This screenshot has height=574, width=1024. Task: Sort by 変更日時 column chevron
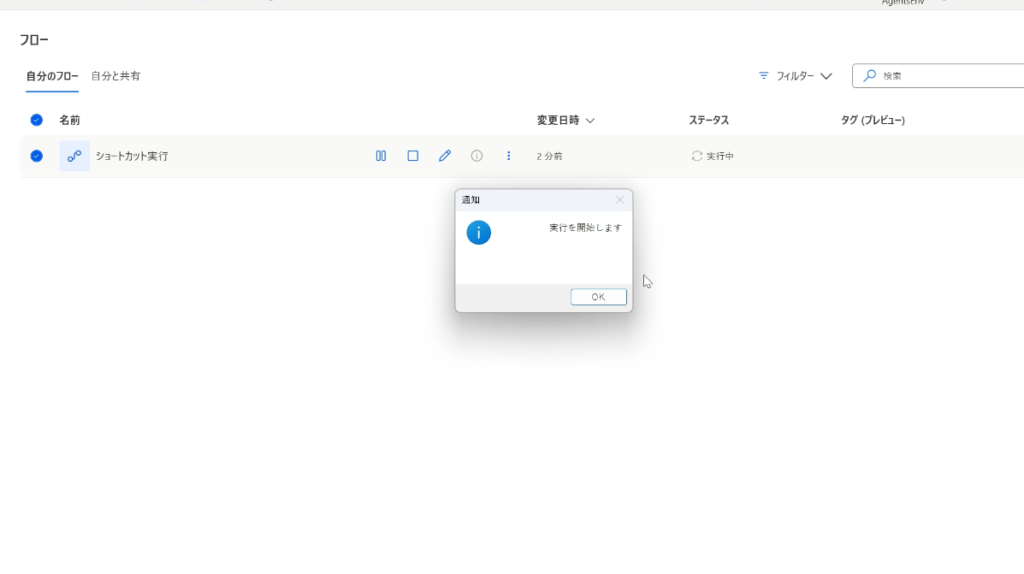click(590, 120)
